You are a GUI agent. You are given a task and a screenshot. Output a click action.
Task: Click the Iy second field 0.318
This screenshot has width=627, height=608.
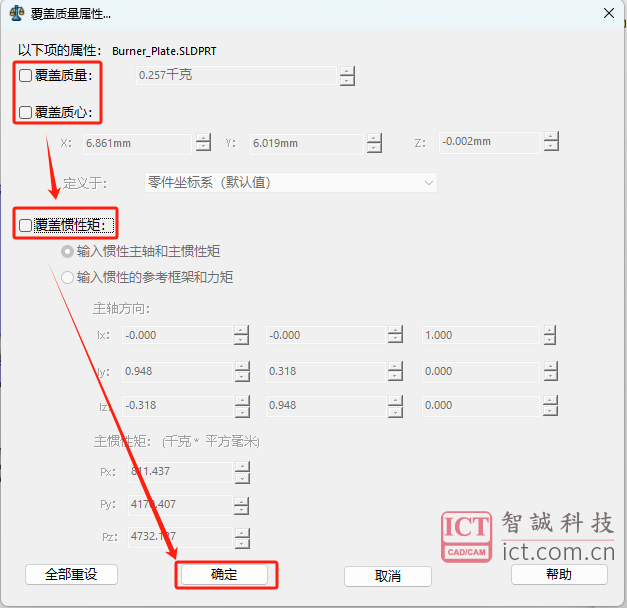click(x=325, y=372)
